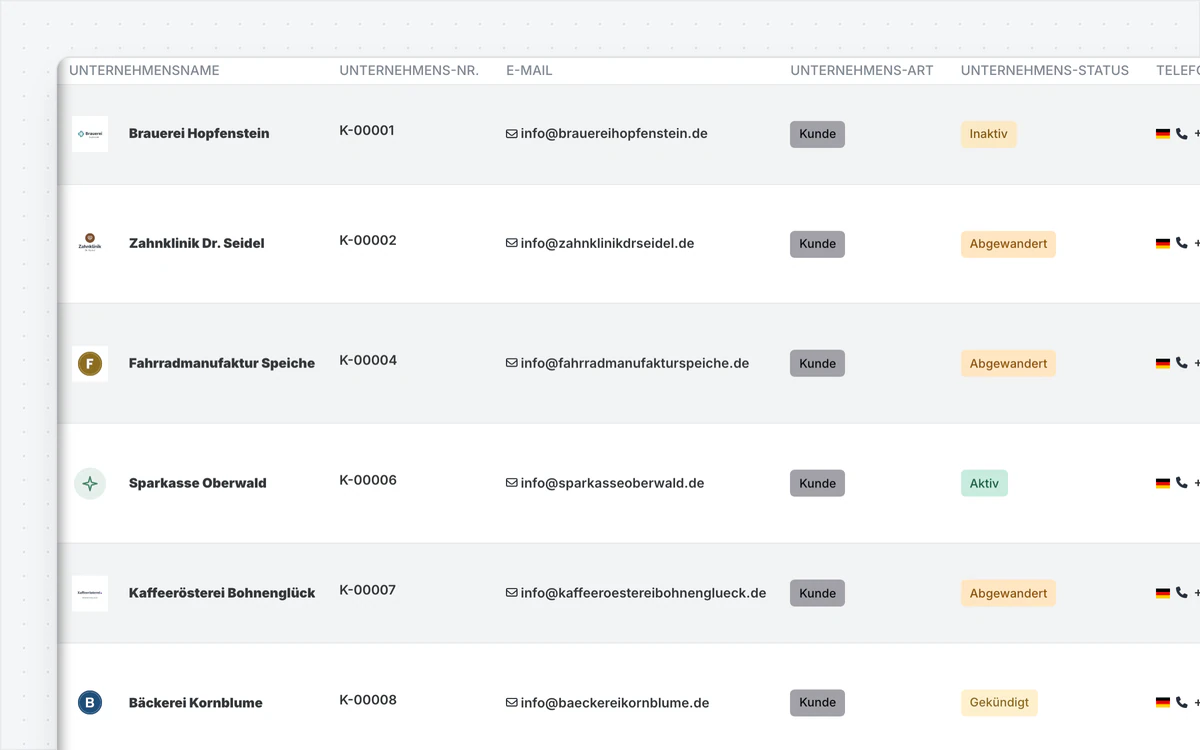Open the Kaffeerösterei Bohnenglück company name

222,594
